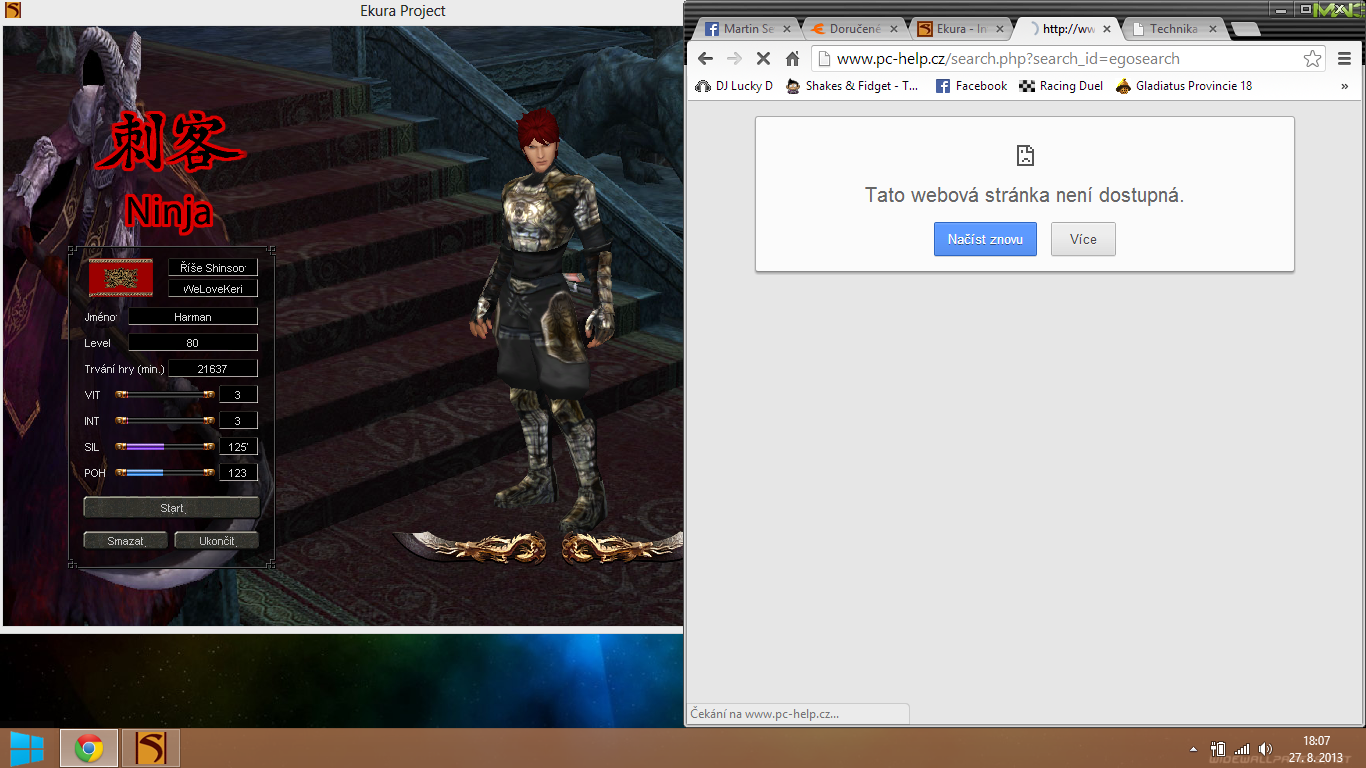Open the Racing Duel bookmark

pos(1061,86)
